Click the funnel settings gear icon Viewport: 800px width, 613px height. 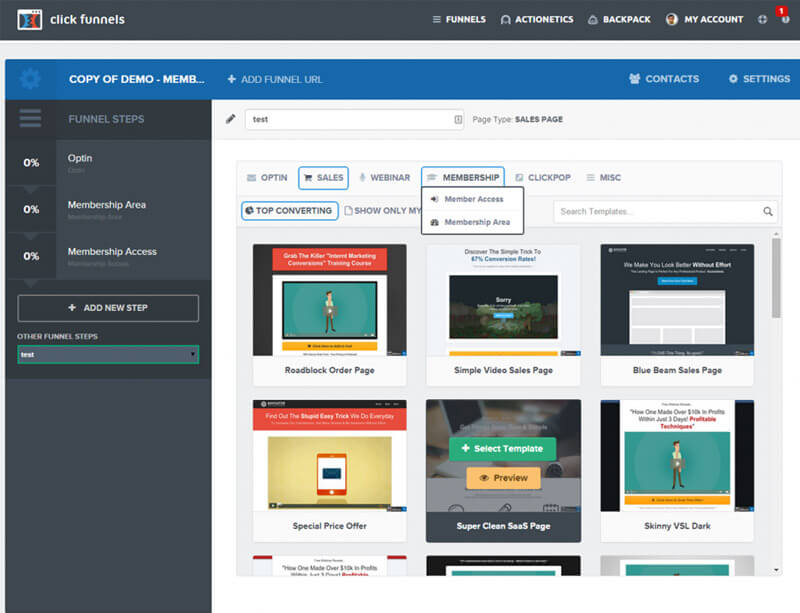(x=31, y=79)
